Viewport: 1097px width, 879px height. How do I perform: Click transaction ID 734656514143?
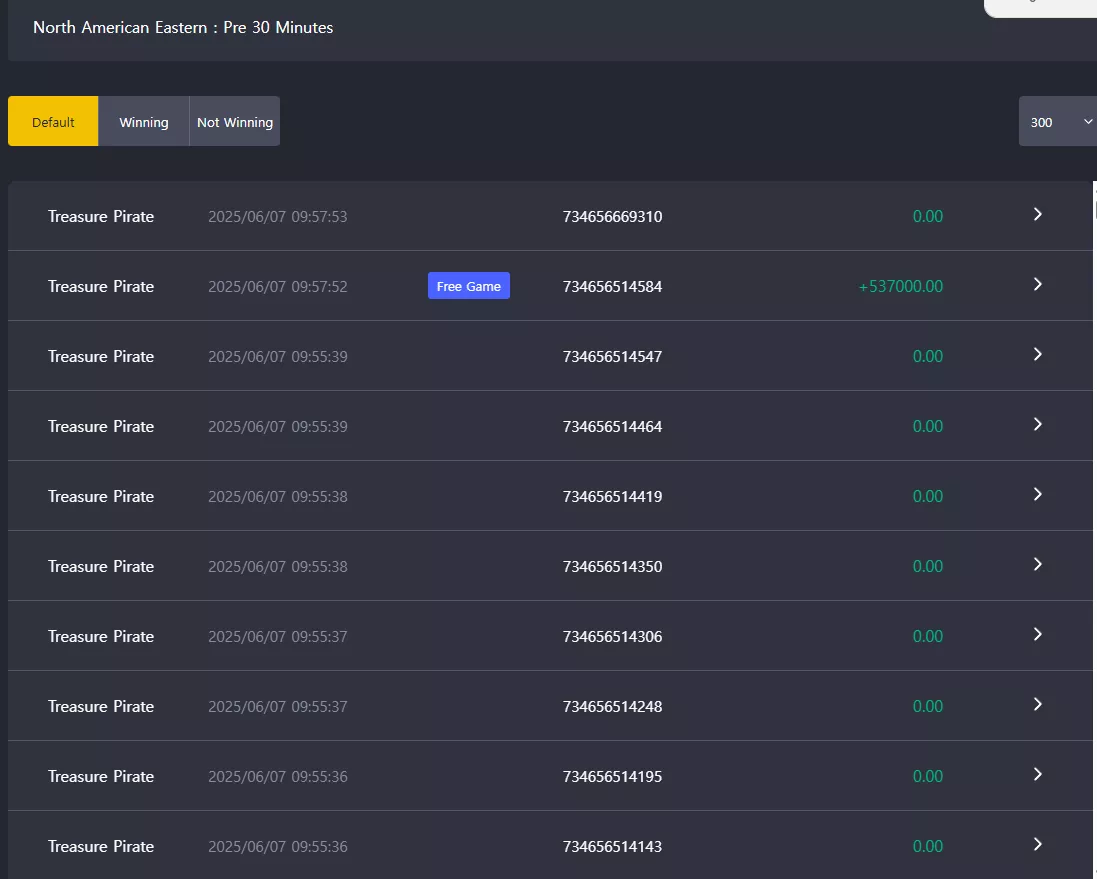(x=612, y=846)
